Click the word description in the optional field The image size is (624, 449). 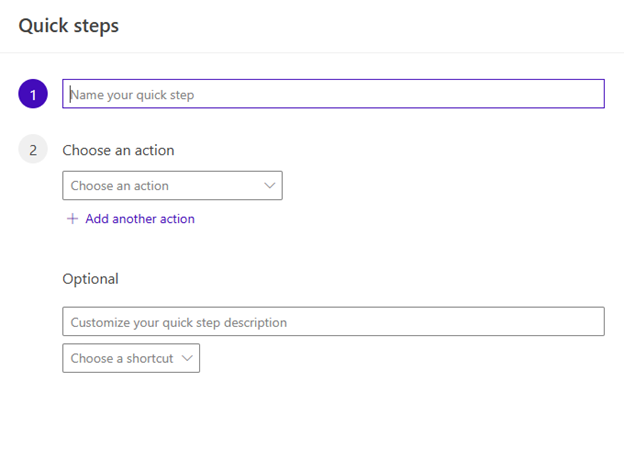(255, 322)
